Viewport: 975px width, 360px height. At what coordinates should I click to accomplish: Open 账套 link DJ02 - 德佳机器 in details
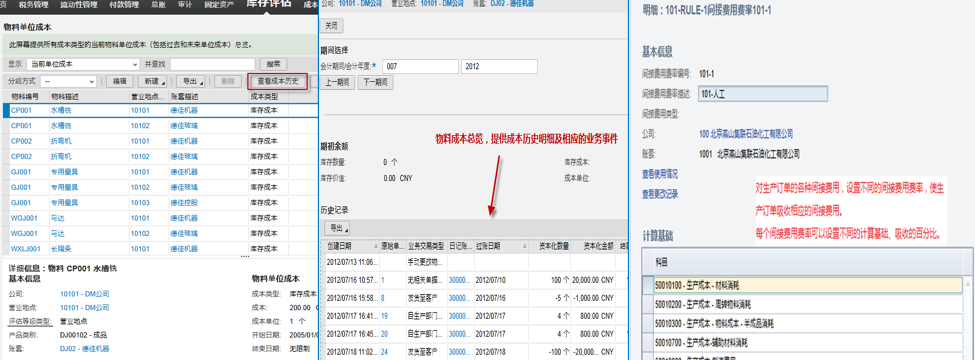(x=85, y=349)
